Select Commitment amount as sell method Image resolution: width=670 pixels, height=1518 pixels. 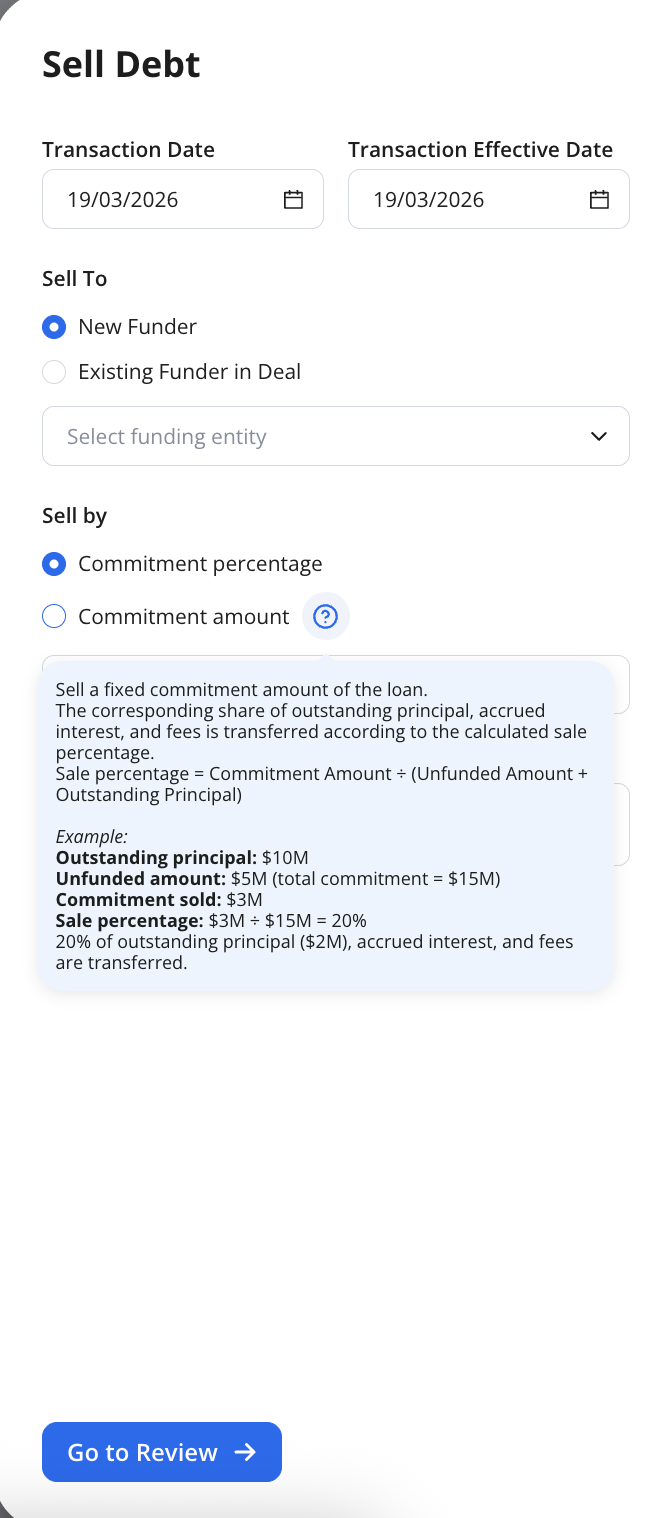(54, 616)
